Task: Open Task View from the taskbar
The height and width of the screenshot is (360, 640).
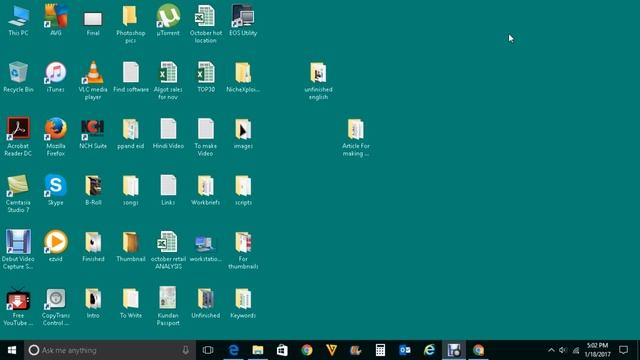Action: tap(208, 350)
